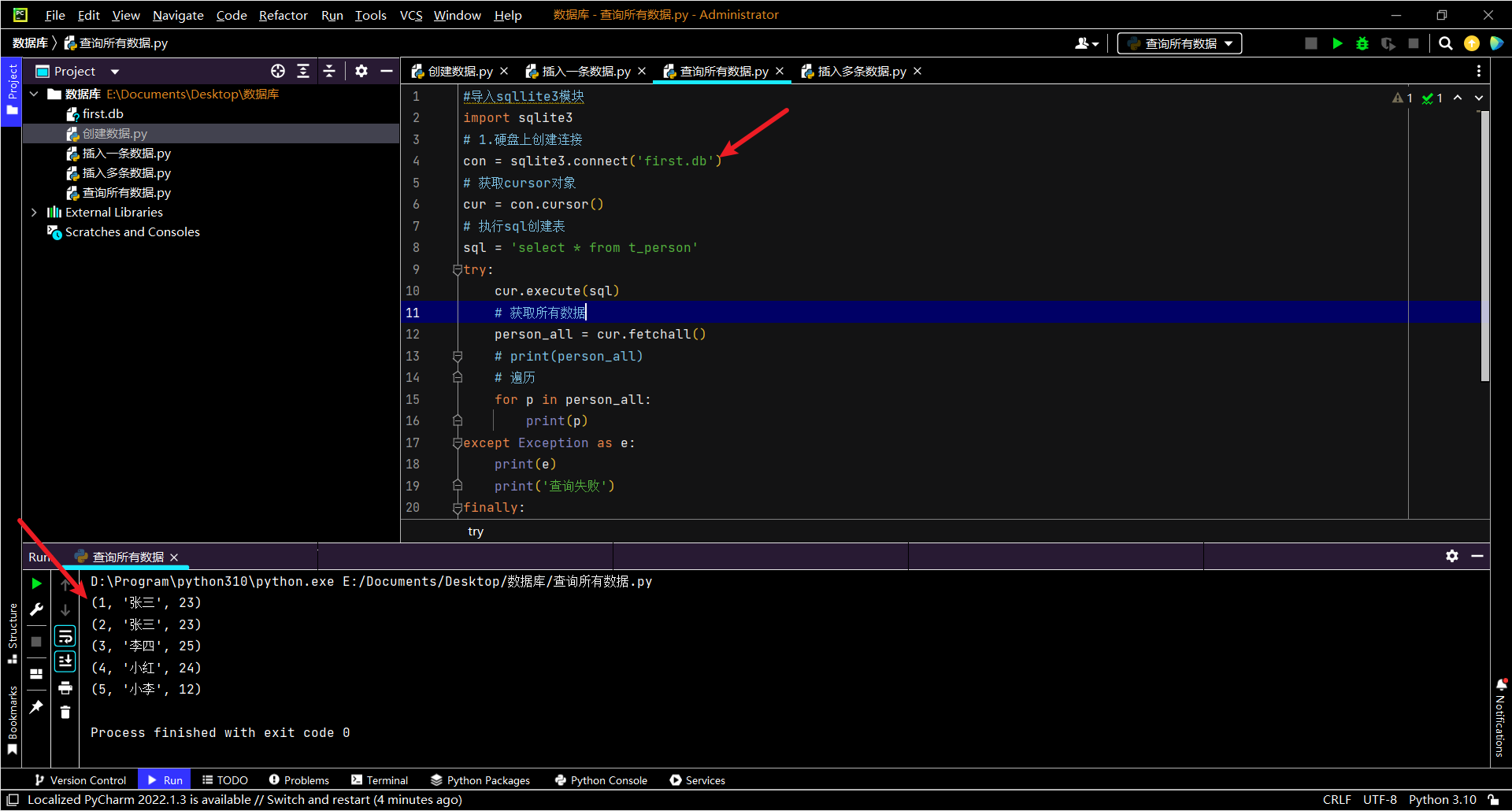Run the current script with the green play icon
The width and height of the screenshot is (1512, 811).
[1337, 43]
